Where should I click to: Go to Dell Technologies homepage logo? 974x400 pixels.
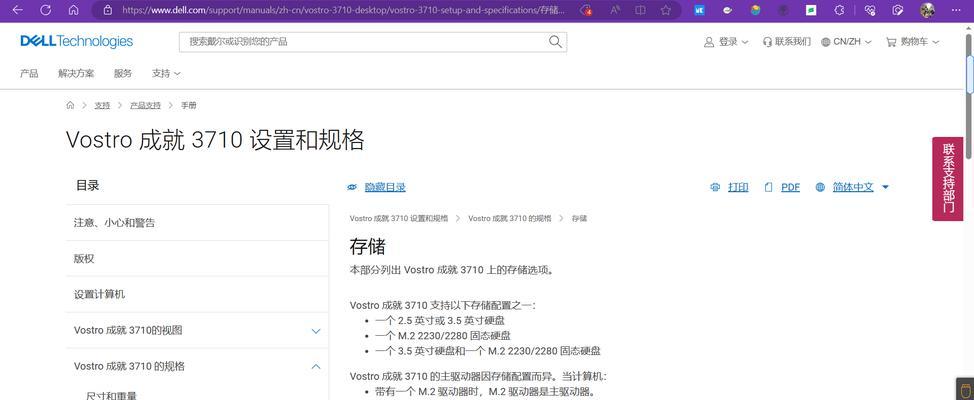[76, 41]
